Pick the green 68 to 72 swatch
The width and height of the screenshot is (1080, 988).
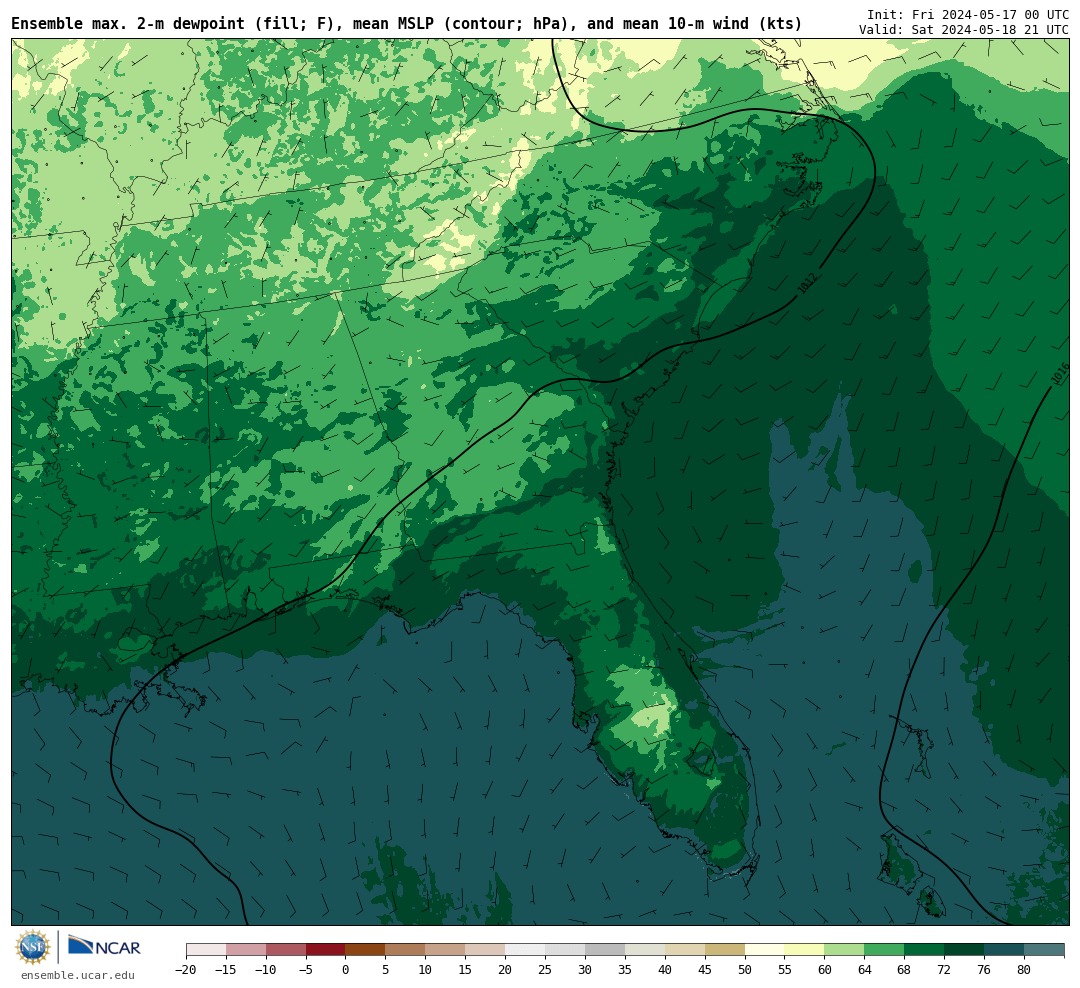point(924,950)
